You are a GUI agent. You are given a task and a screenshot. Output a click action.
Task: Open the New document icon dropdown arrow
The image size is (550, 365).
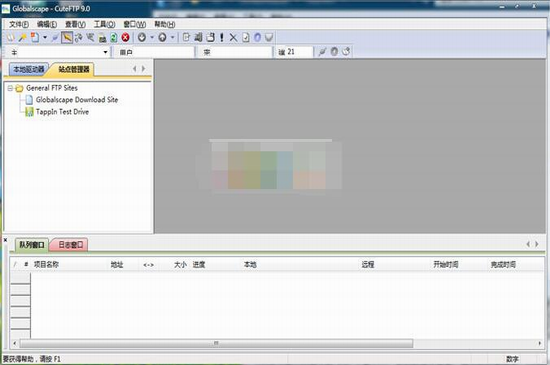click(x=45, y=37)
